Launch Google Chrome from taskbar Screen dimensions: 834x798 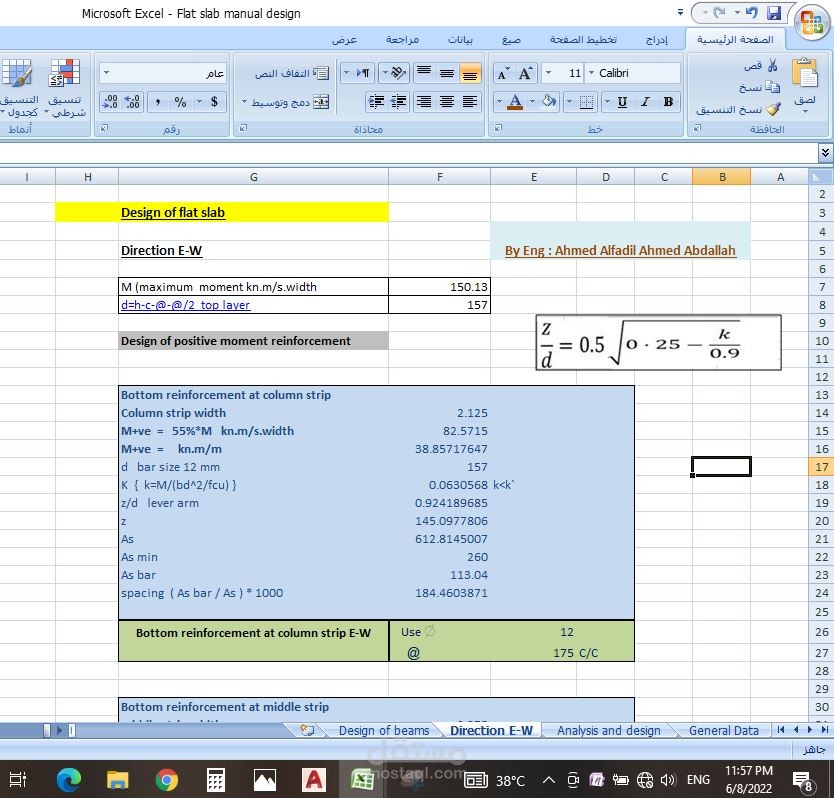[166, 780]
